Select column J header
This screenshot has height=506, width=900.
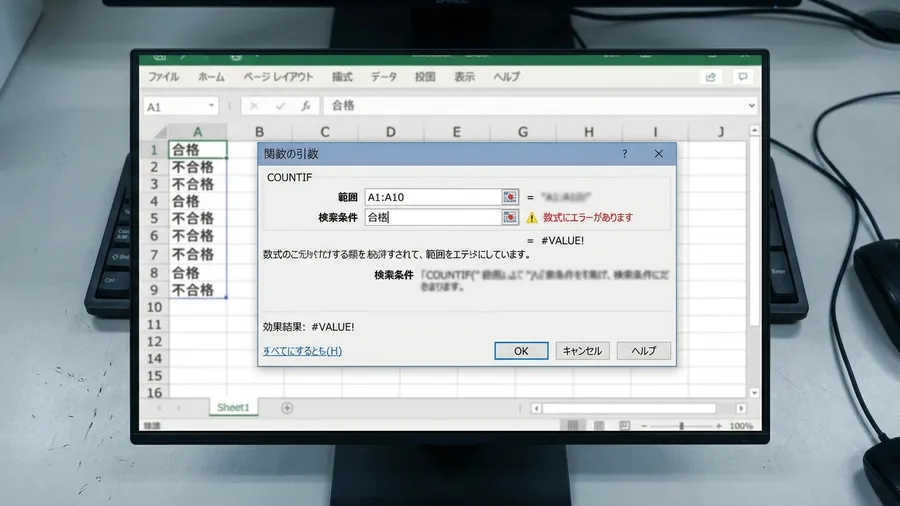[x=721, y=132]
